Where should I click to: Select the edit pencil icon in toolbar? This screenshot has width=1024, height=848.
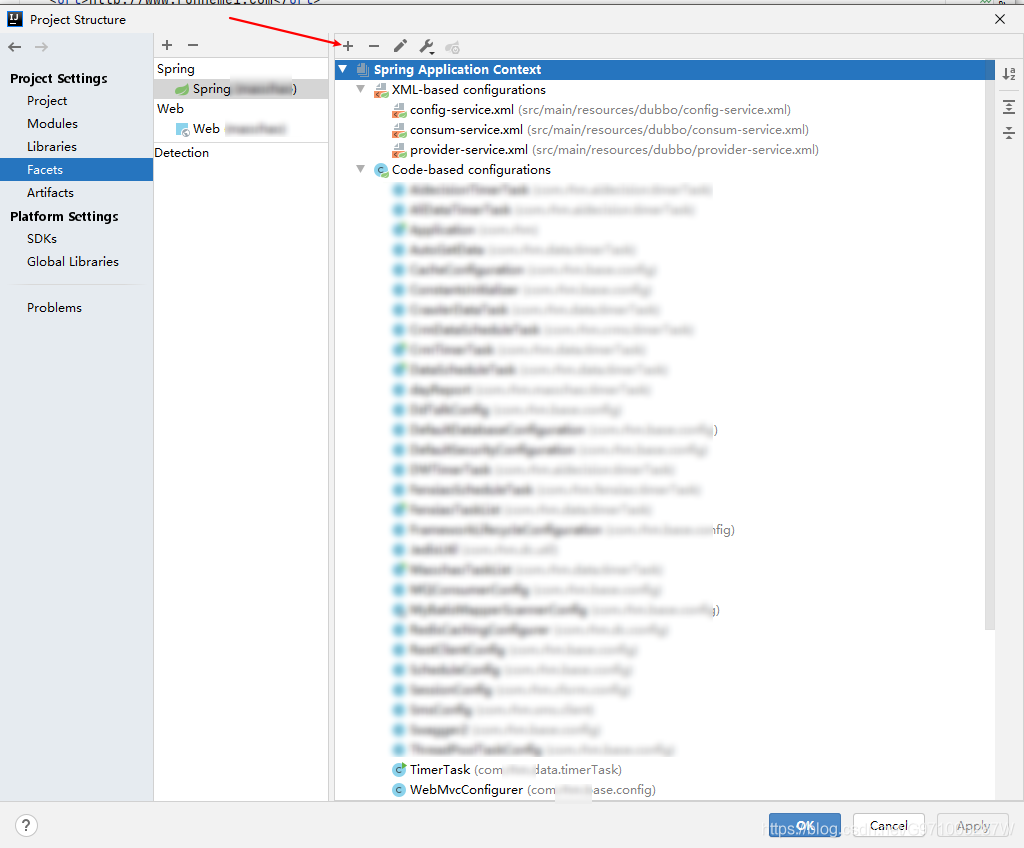(400, 46)
